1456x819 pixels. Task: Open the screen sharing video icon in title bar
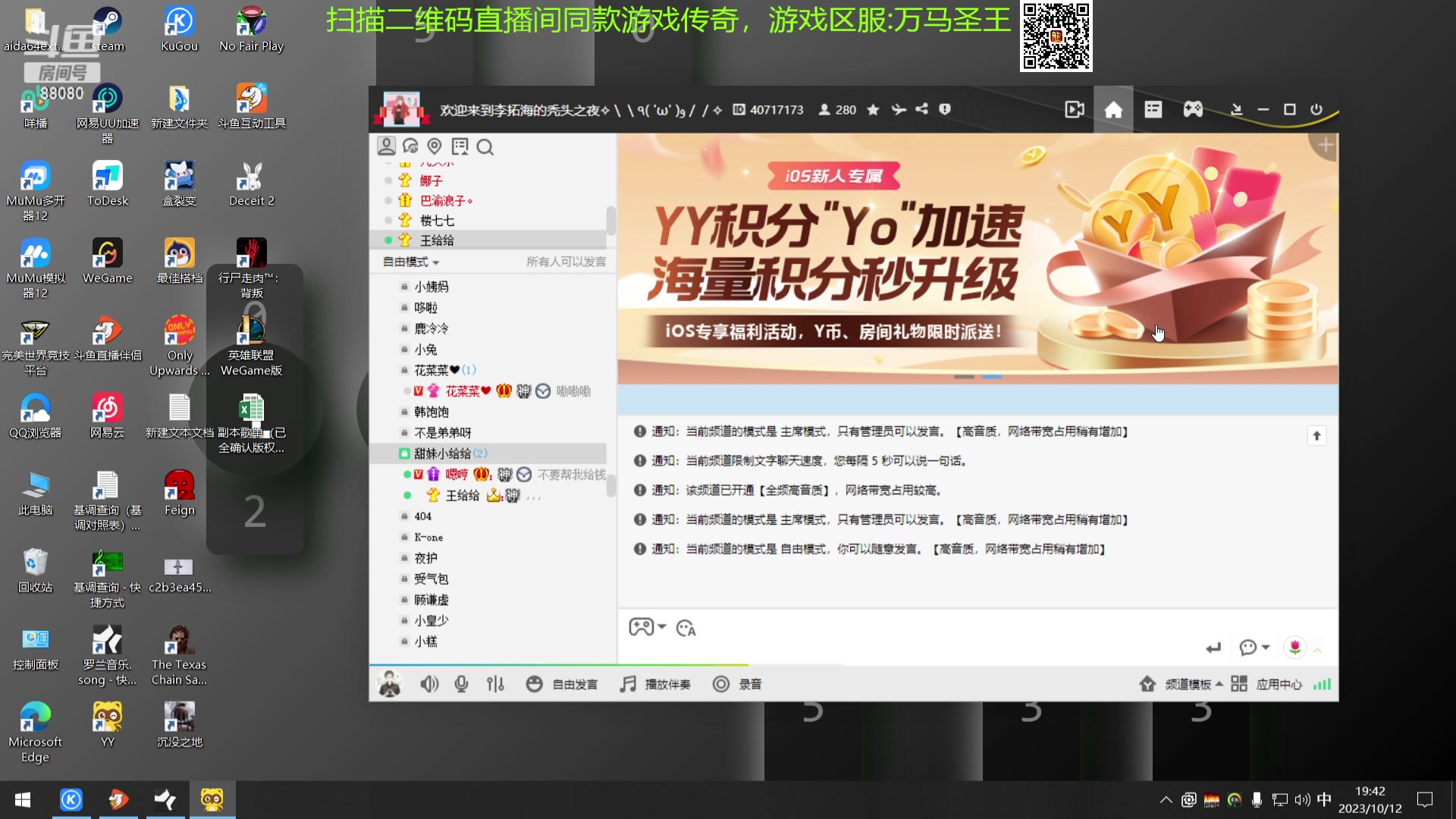[x=1075, y=109]
